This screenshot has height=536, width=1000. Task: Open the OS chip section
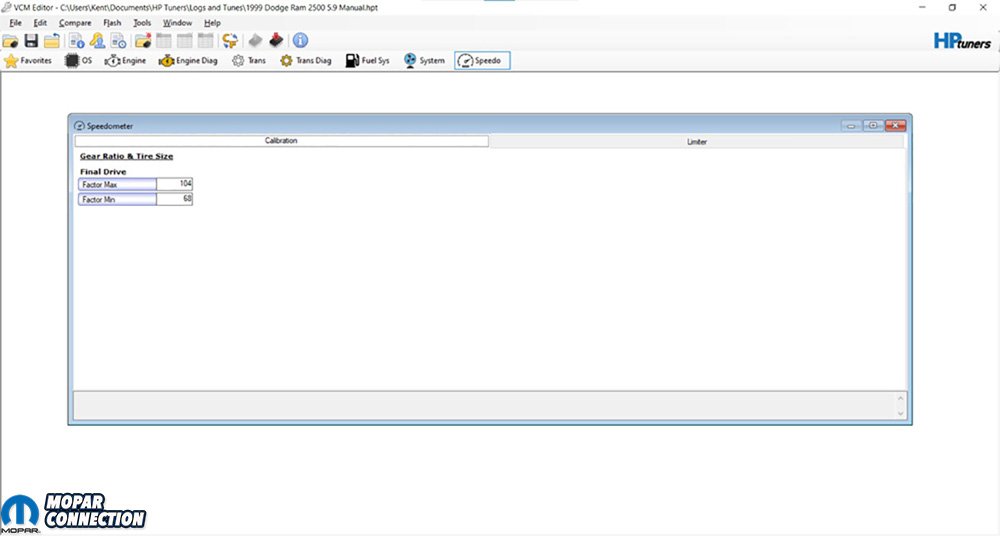[x=79, y=61]
